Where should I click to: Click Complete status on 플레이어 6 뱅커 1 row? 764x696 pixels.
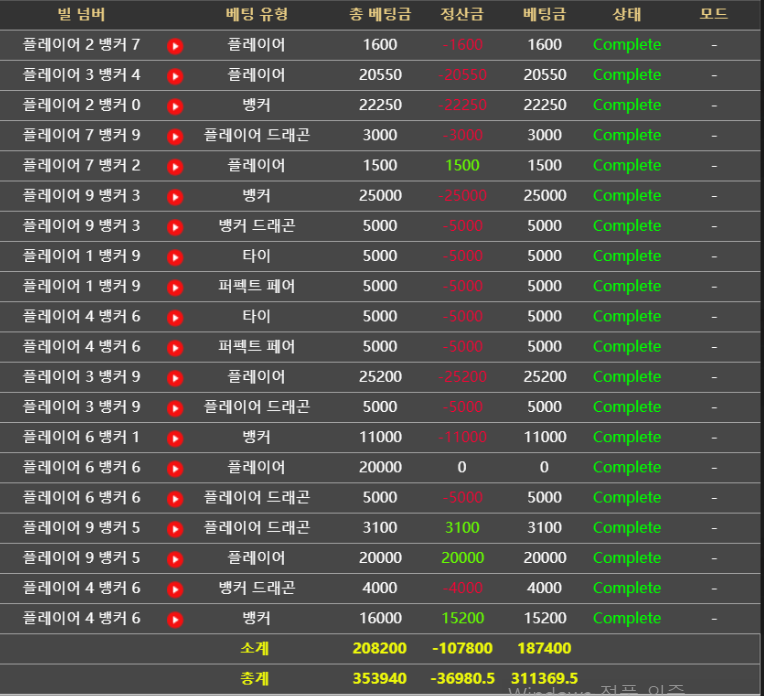tap(627, 437)
